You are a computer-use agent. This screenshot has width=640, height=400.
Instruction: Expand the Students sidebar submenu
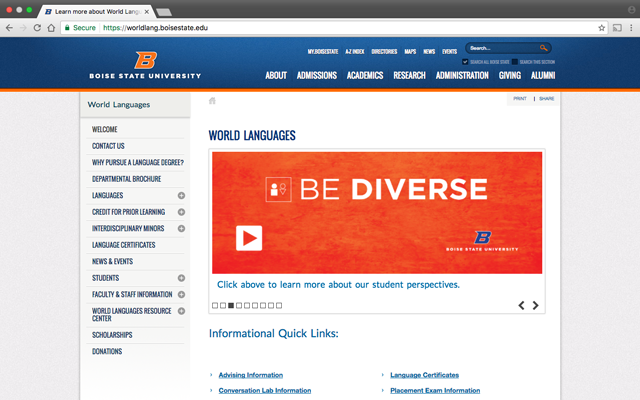181,278
